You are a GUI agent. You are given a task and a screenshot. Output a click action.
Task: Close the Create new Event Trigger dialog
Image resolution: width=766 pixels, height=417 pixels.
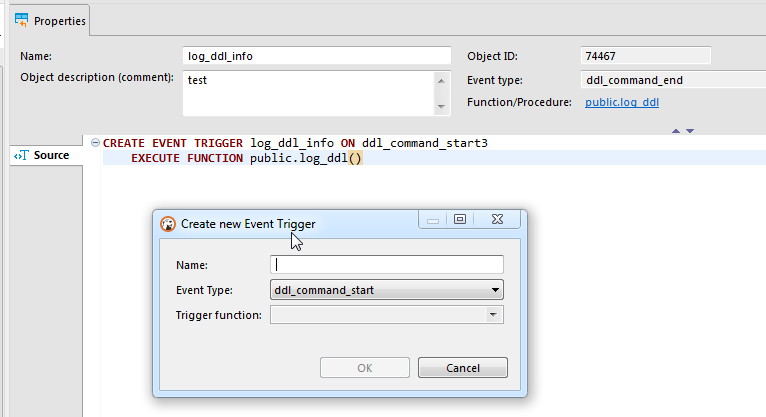point(497,220)
